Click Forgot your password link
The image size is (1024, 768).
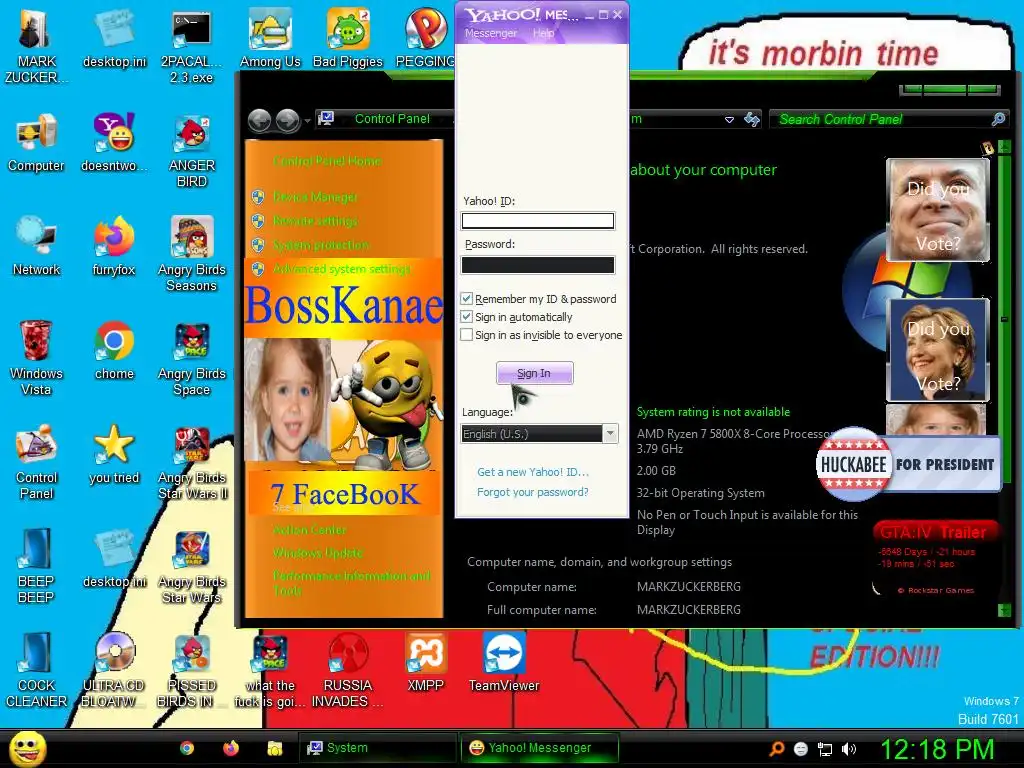(x=532, y=492)
